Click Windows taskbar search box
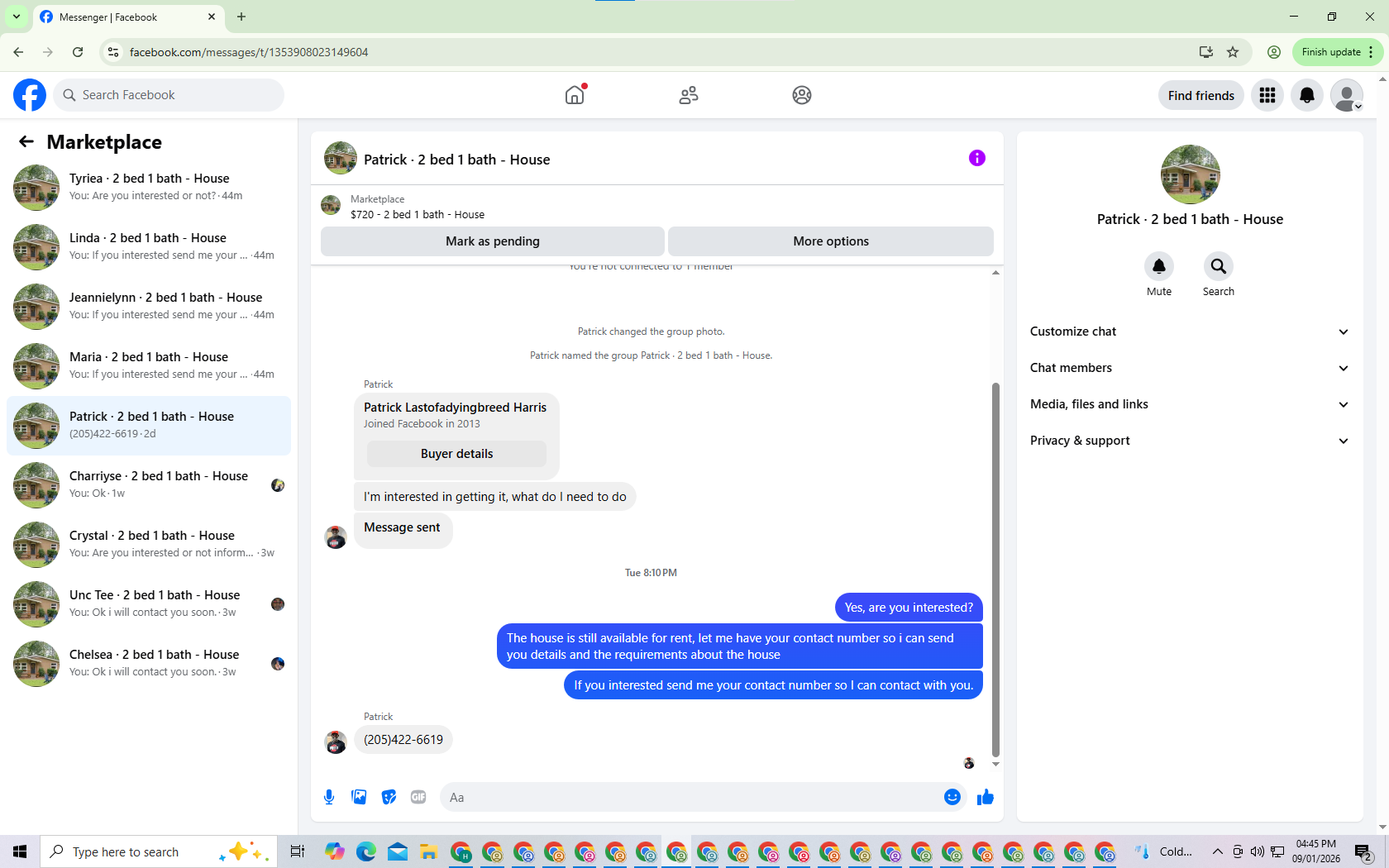The width and height of the screenshot is (1389, 868). 157,851
